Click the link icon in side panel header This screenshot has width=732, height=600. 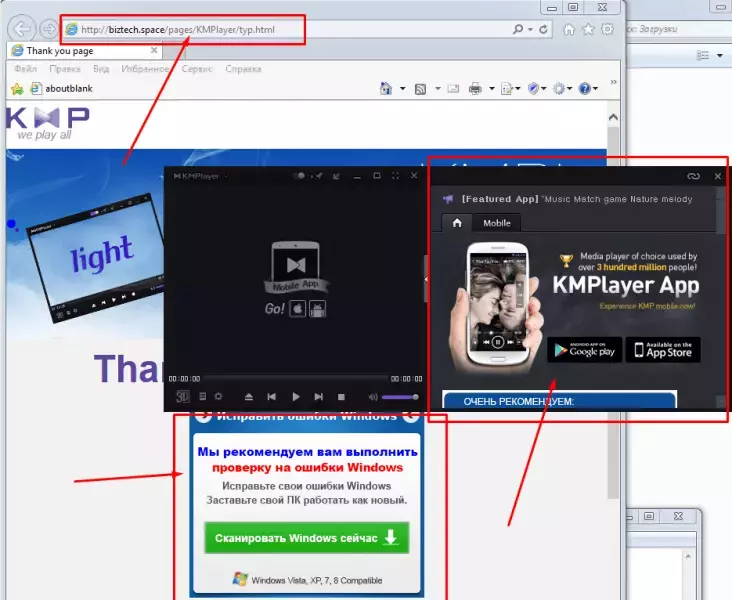(693, 176)
